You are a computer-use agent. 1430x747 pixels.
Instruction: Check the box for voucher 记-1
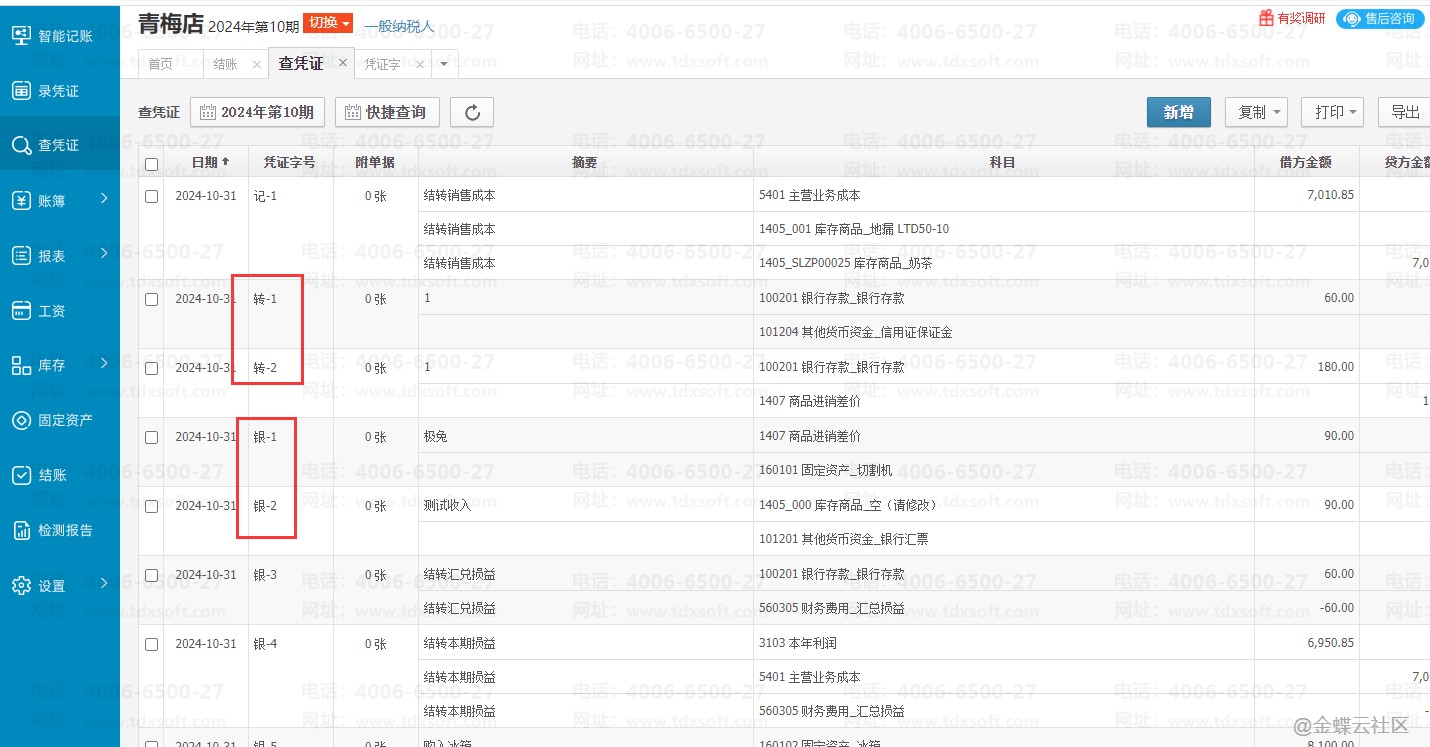click(151, 197)
